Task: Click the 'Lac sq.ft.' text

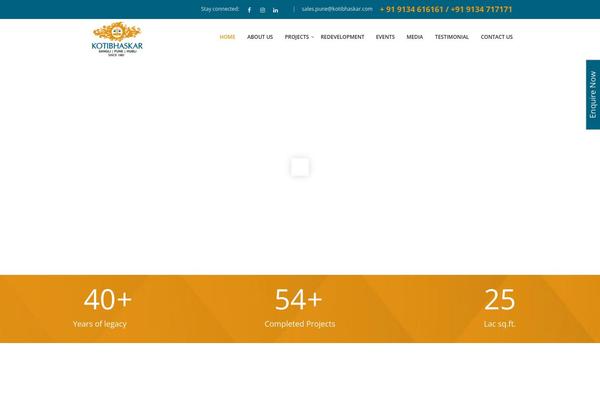Action: (x=500, y=324)
